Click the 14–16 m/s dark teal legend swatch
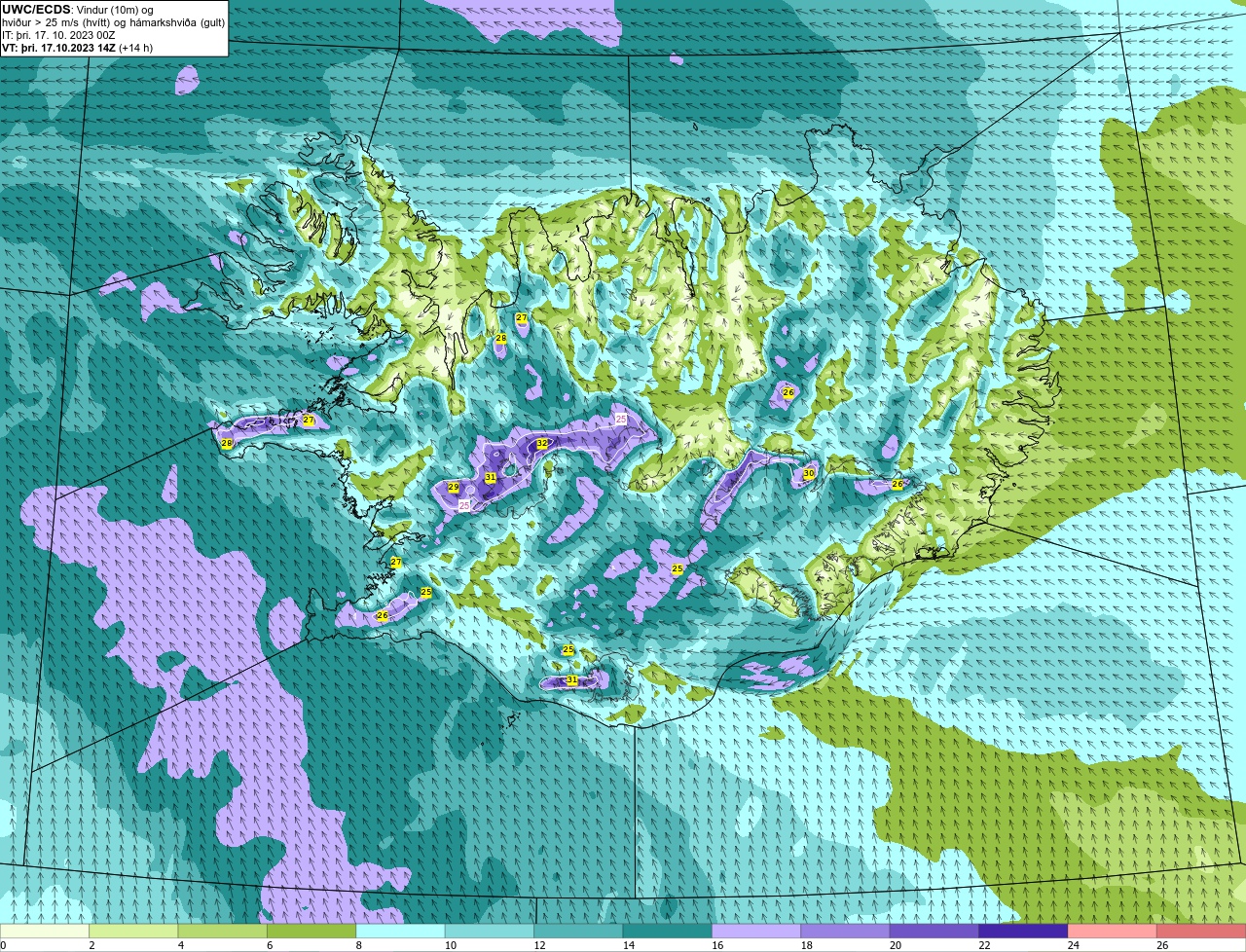The height and width of the screenshot is (952, 1246). point(668,931)
